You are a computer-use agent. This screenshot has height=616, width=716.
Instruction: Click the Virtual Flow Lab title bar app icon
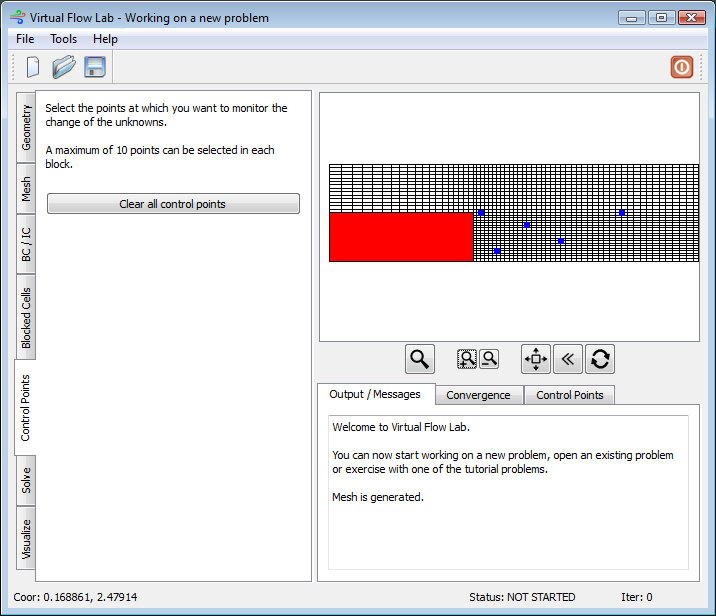pos(18,17)
